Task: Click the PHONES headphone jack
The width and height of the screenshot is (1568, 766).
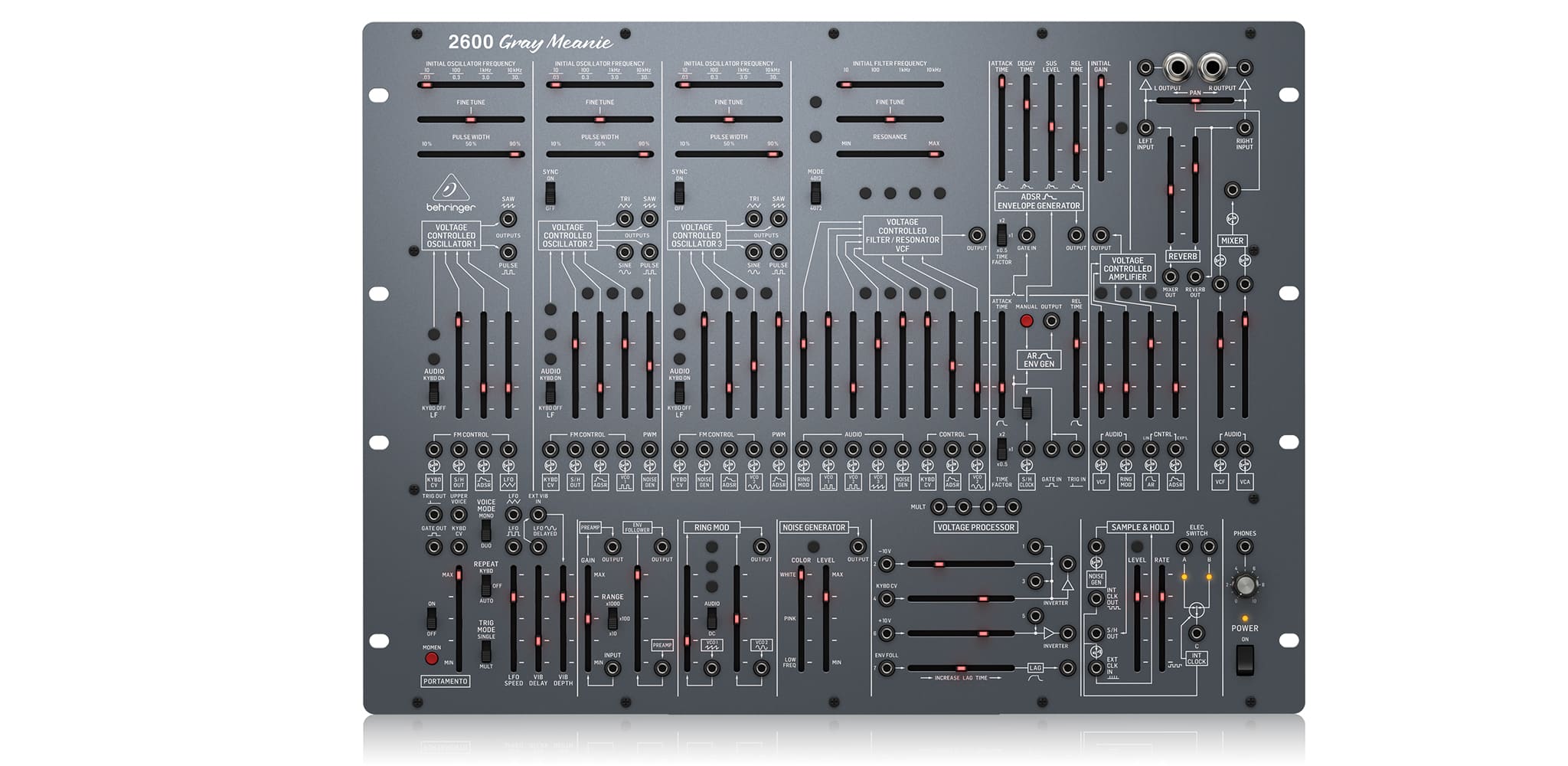Action: pyautogui.click(x=1245, y=545)
